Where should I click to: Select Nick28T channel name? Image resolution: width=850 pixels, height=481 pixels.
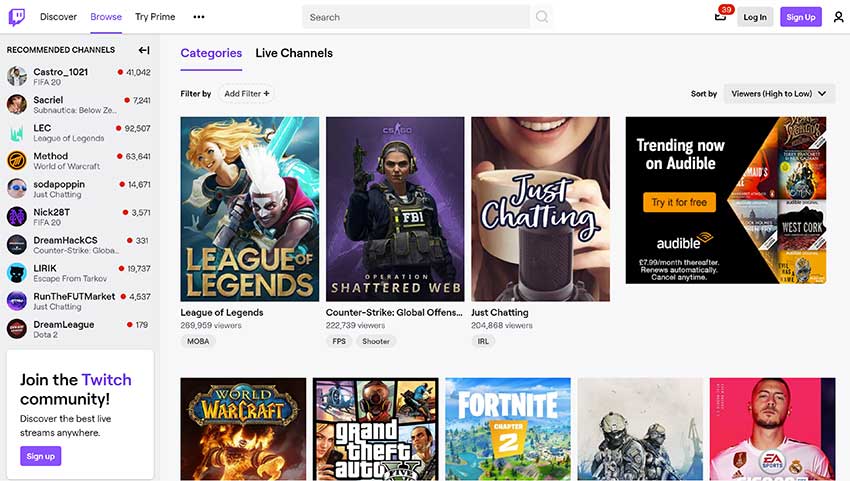(x=51, y=212)
